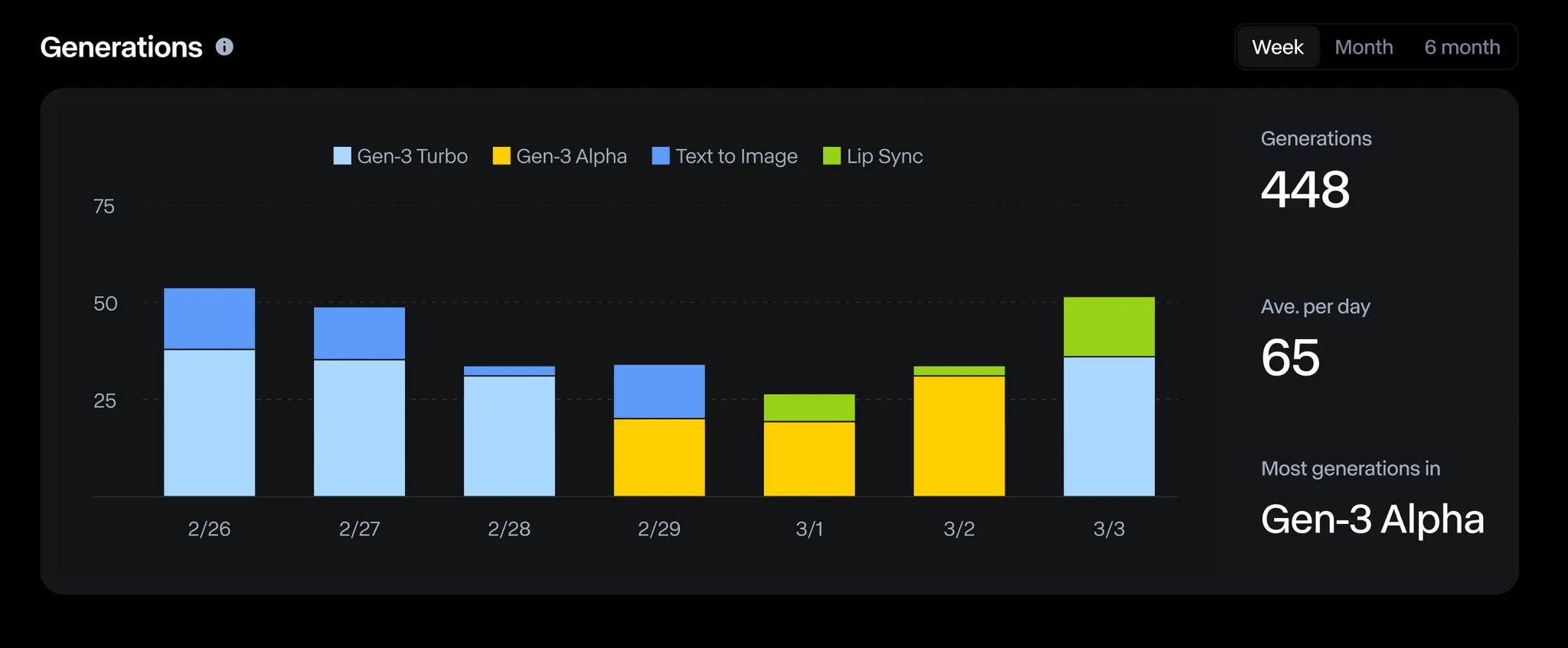The image size is (1568, 648).
Task: Select the thin Lip Sync segment for 3/2
Action: 959,370
